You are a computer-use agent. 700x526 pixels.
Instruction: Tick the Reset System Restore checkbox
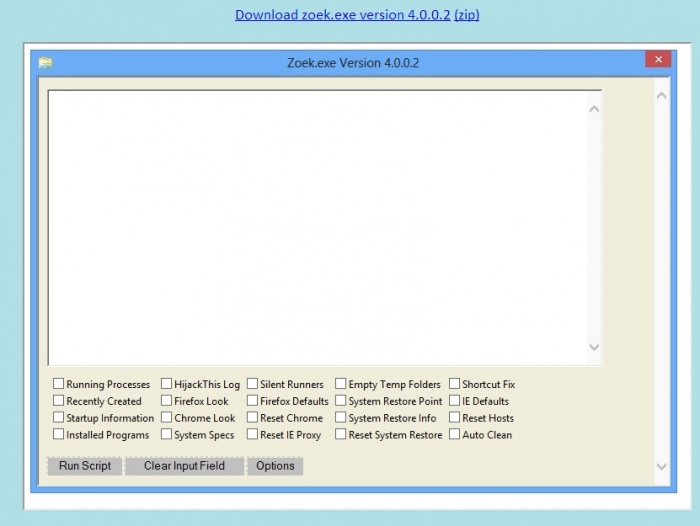(341, 434)
